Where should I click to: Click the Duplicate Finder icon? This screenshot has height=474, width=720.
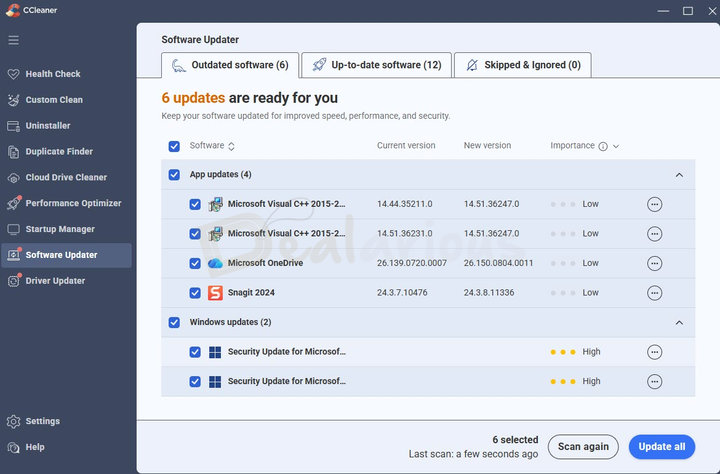coord(13,152)
